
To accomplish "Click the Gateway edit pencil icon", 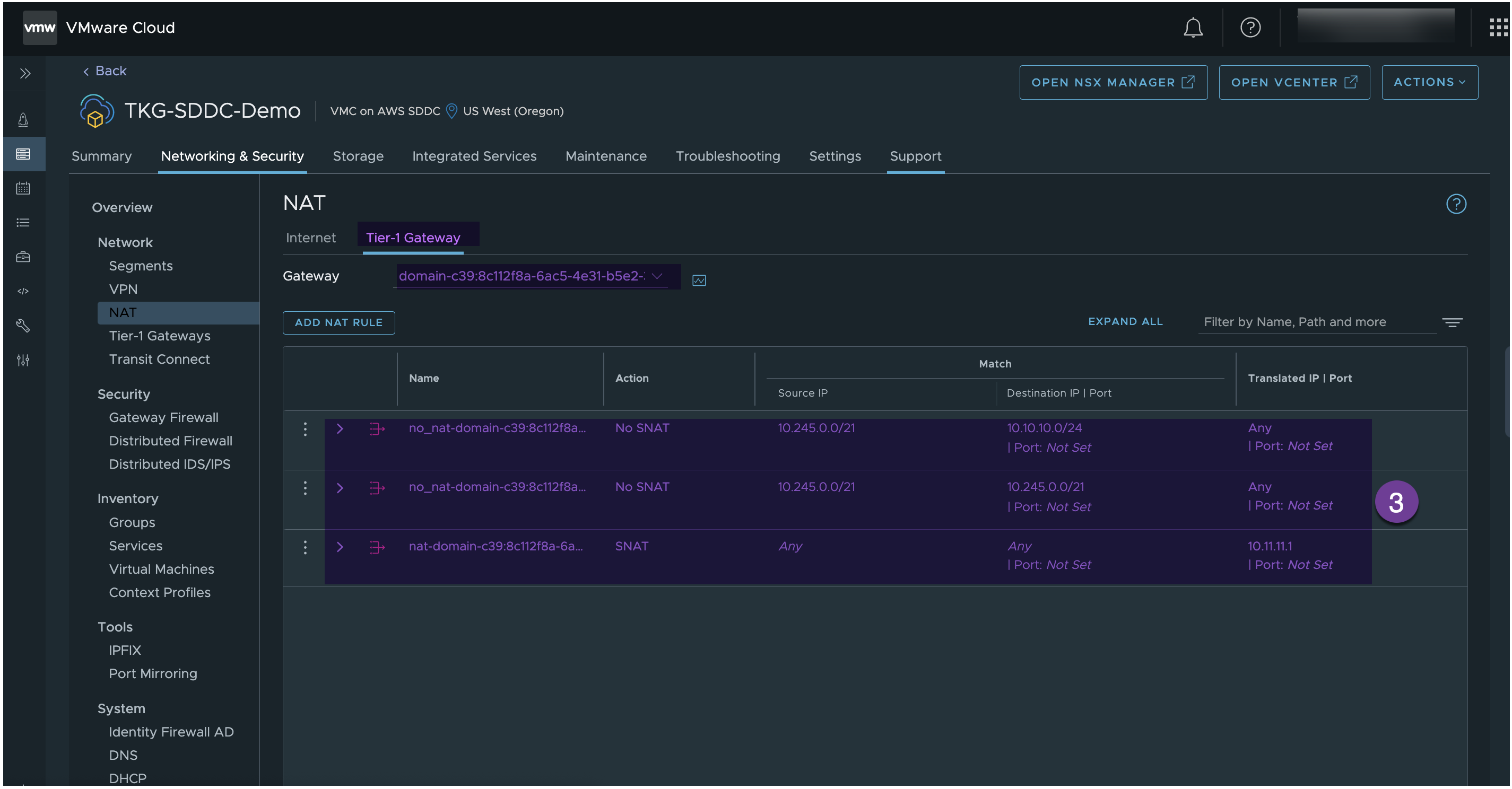I will tap(700, 280).
